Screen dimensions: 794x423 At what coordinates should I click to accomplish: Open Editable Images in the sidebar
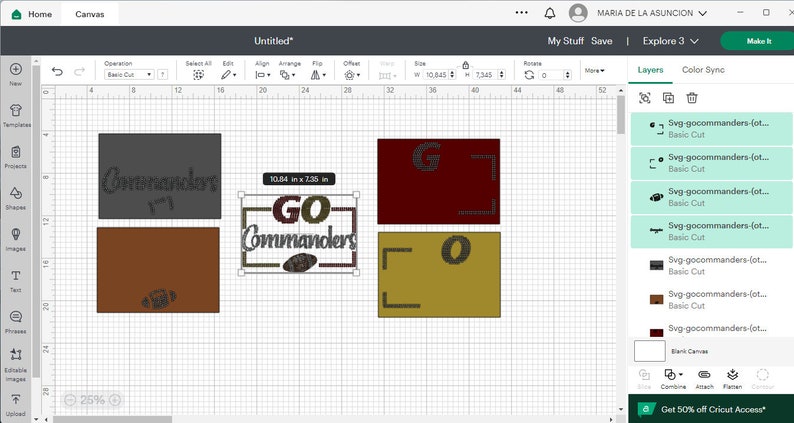16,365
